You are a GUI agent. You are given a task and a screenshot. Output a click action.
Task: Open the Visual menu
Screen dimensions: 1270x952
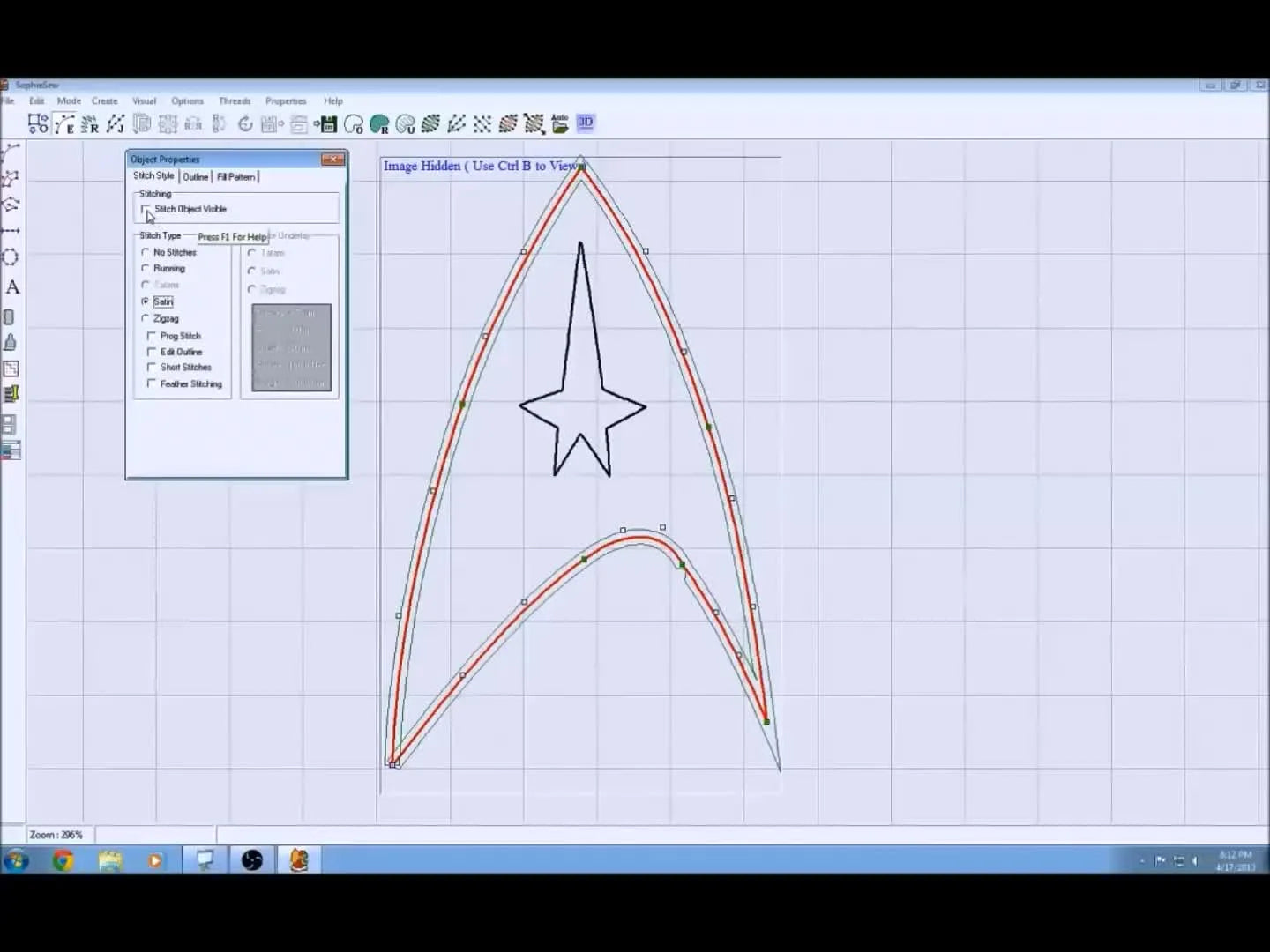point(144,100)
